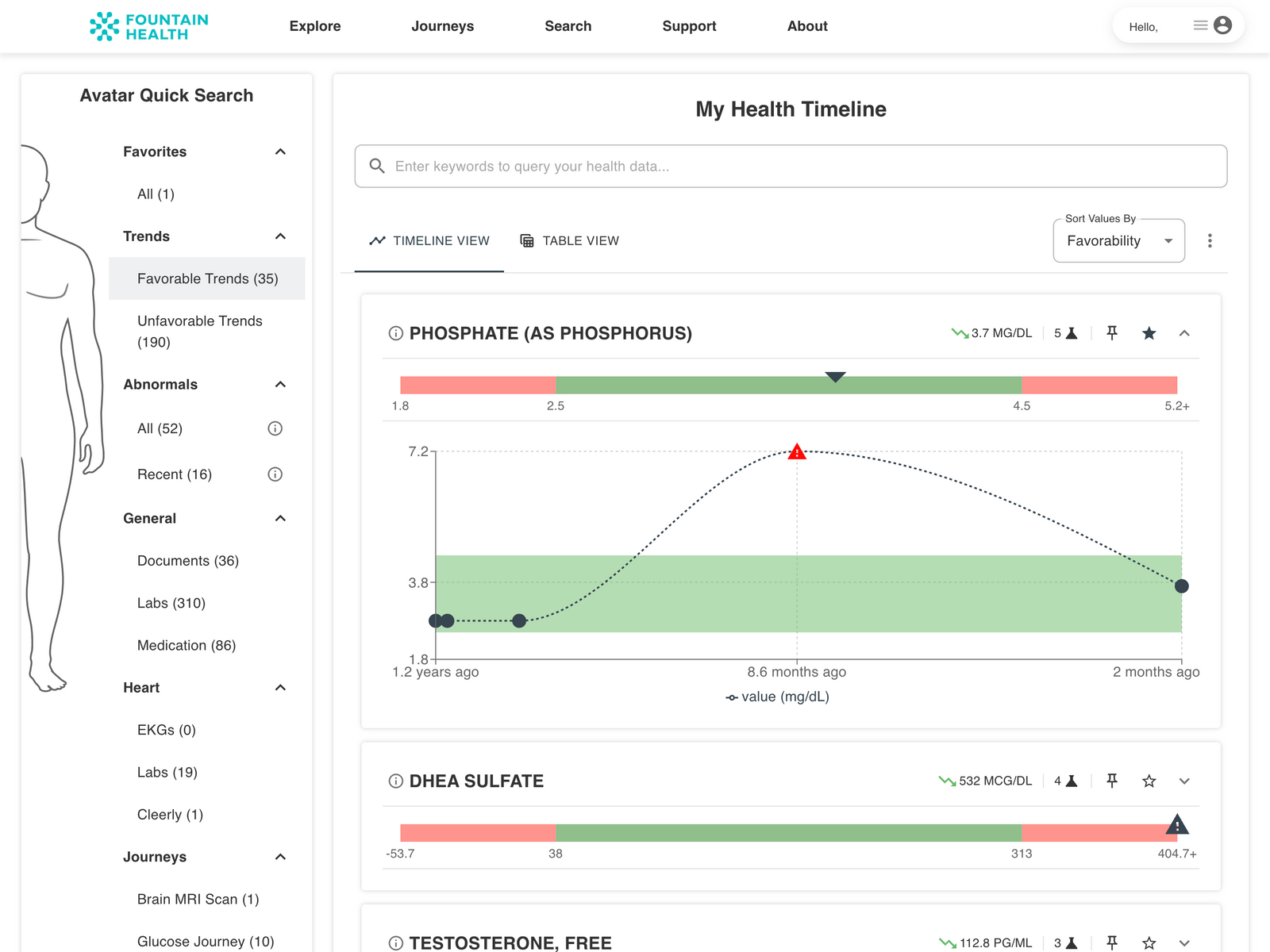Open Unfavorable Trends (190) list
The height and width of the screenshot is (952, 1270).
(x=200, y=332)
